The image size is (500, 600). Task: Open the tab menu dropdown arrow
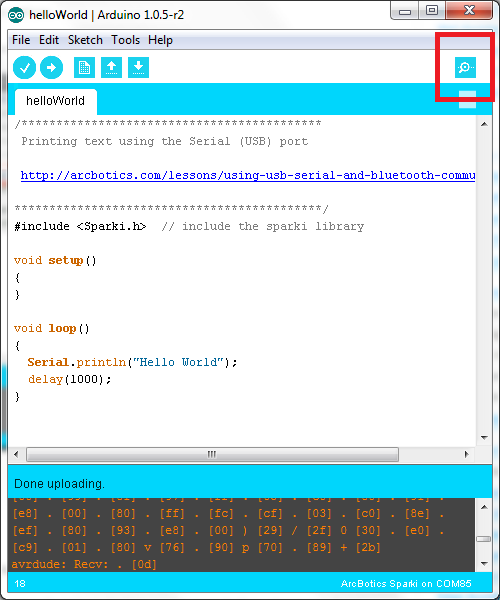(x=467, y=99)
